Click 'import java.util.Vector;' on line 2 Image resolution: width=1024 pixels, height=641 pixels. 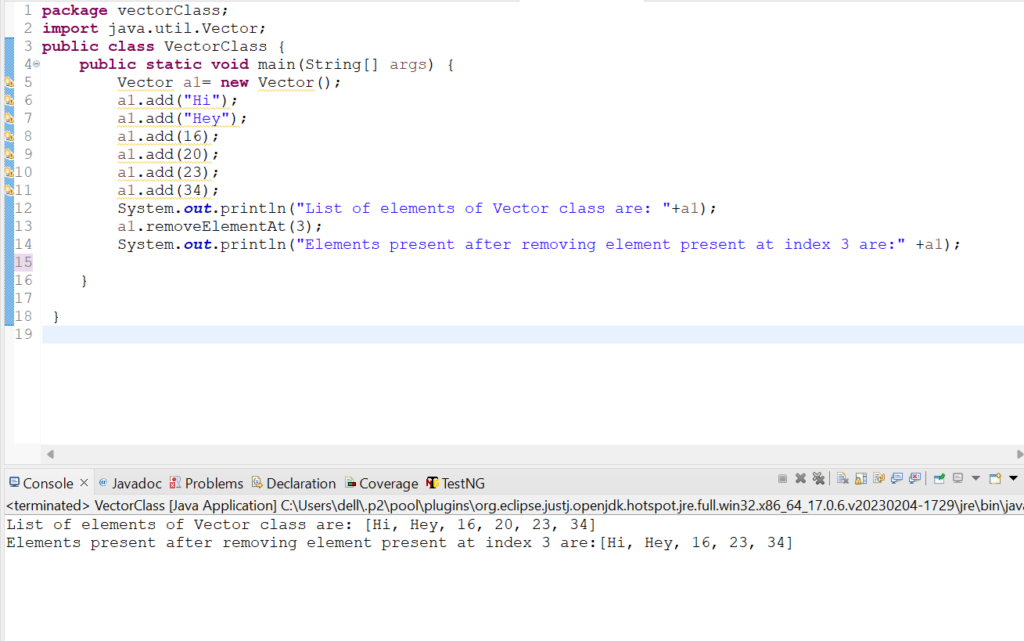pyautogui.click(x=154, y=29)
